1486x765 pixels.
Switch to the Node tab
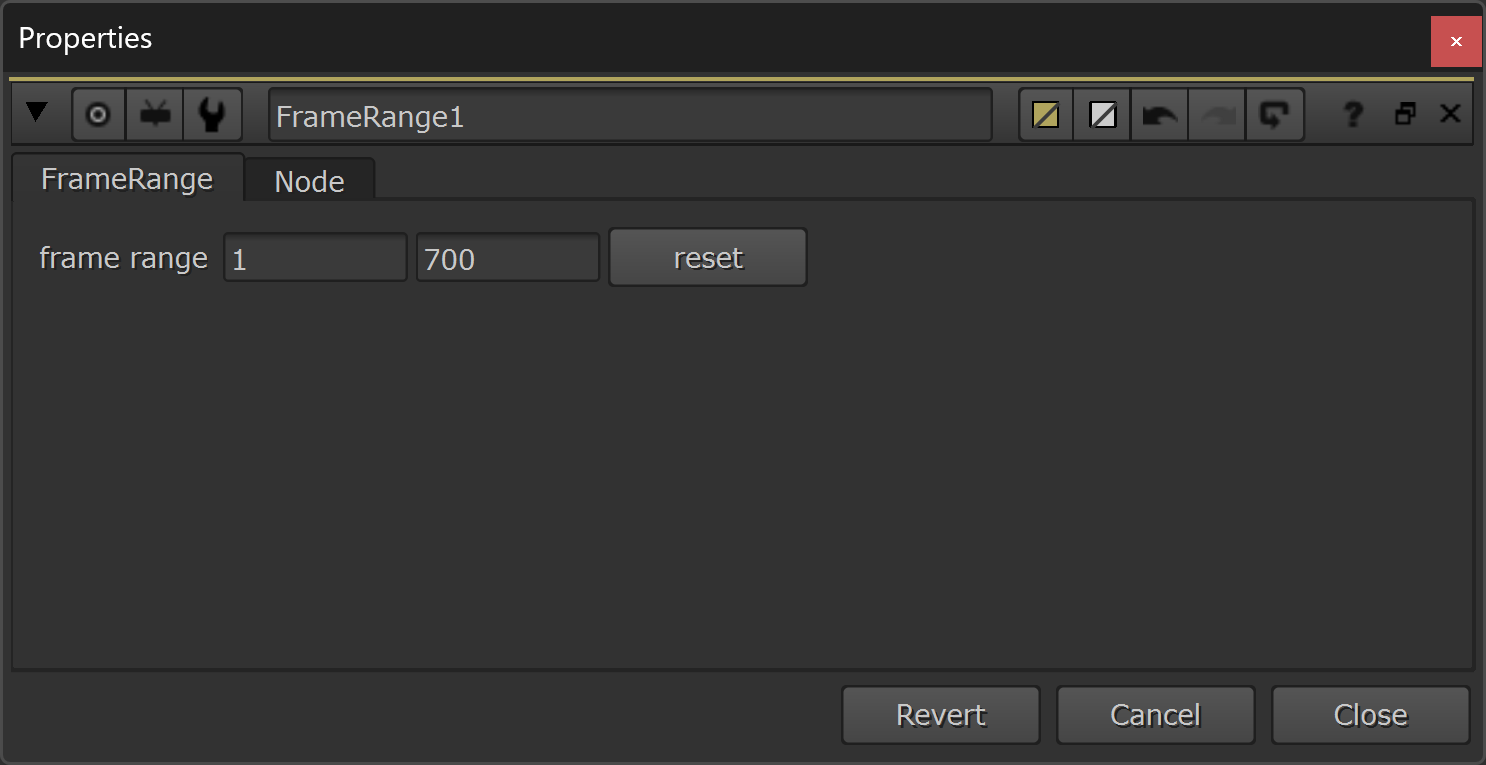pyautogui.click(x=310, y=180)
